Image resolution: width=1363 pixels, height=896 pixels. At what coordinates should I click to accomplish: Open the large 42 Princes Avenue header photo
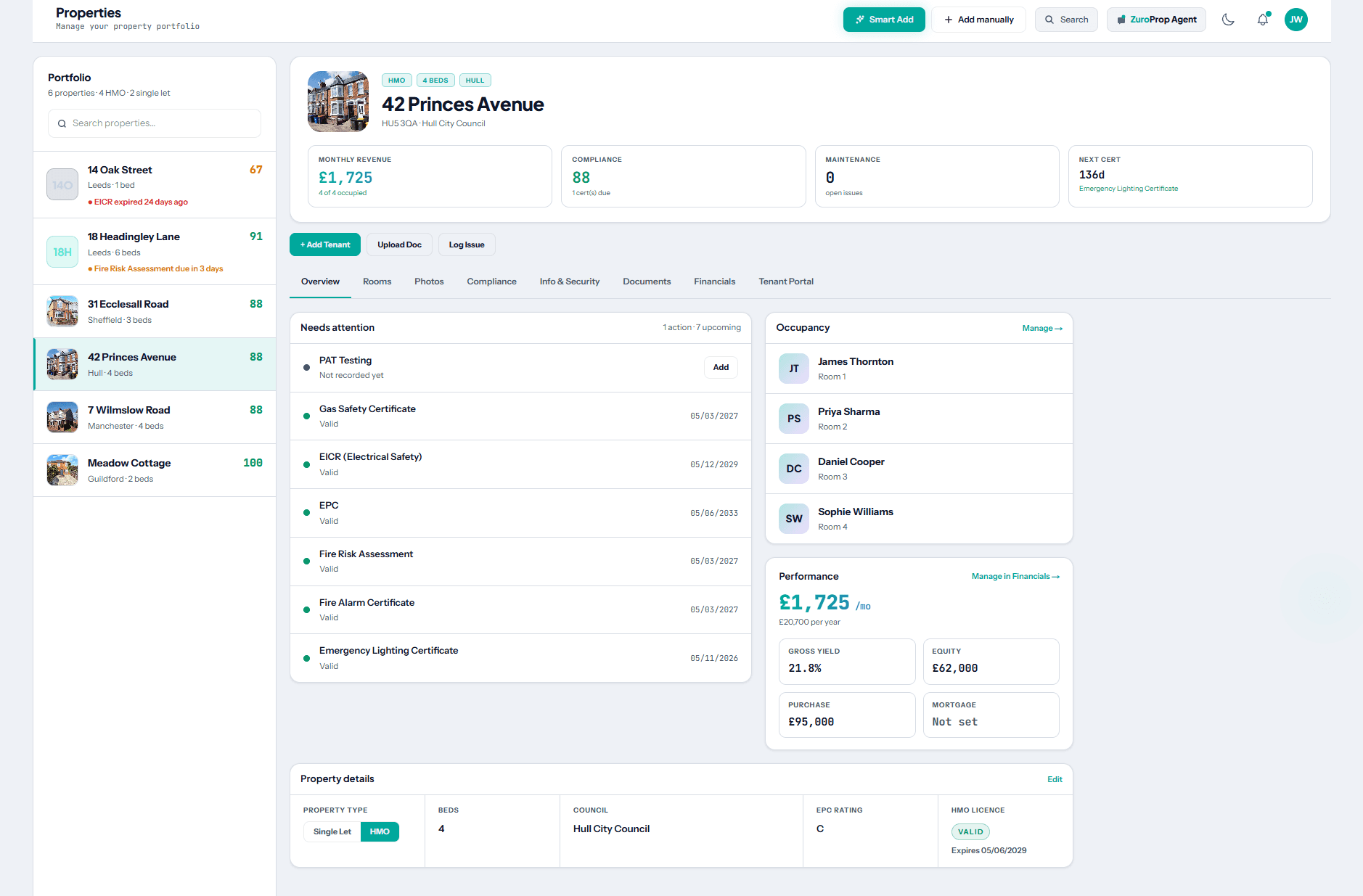(338, 102)
